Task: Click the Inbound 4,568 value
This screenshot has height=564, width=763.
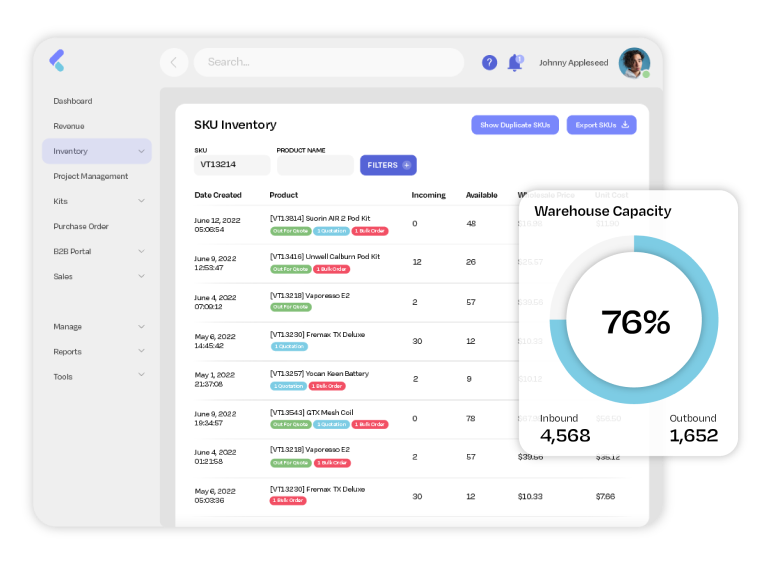Action: click(x=565, y=436)
